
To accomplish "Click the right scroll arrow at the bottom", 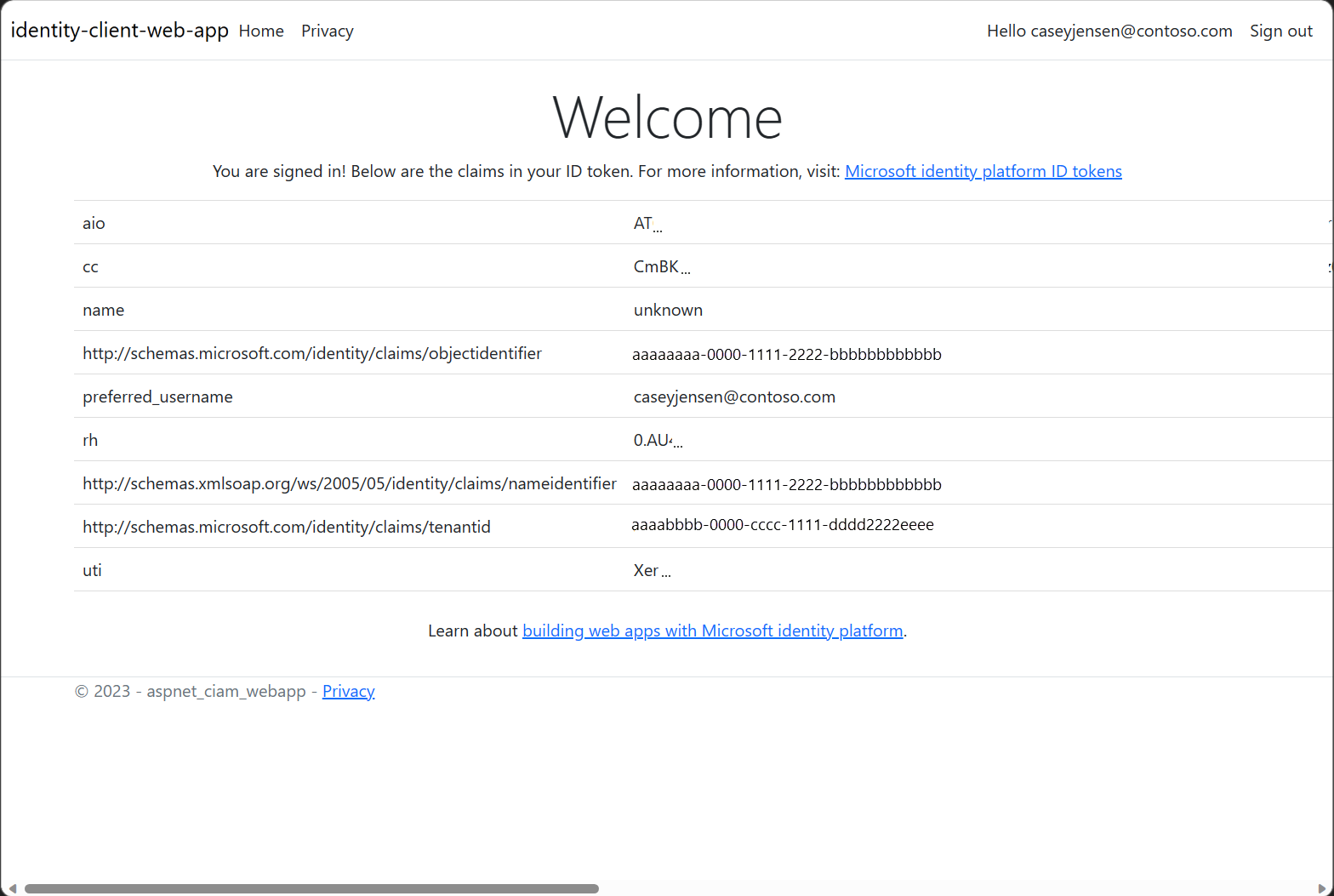I will click(x=1322, y=888).
